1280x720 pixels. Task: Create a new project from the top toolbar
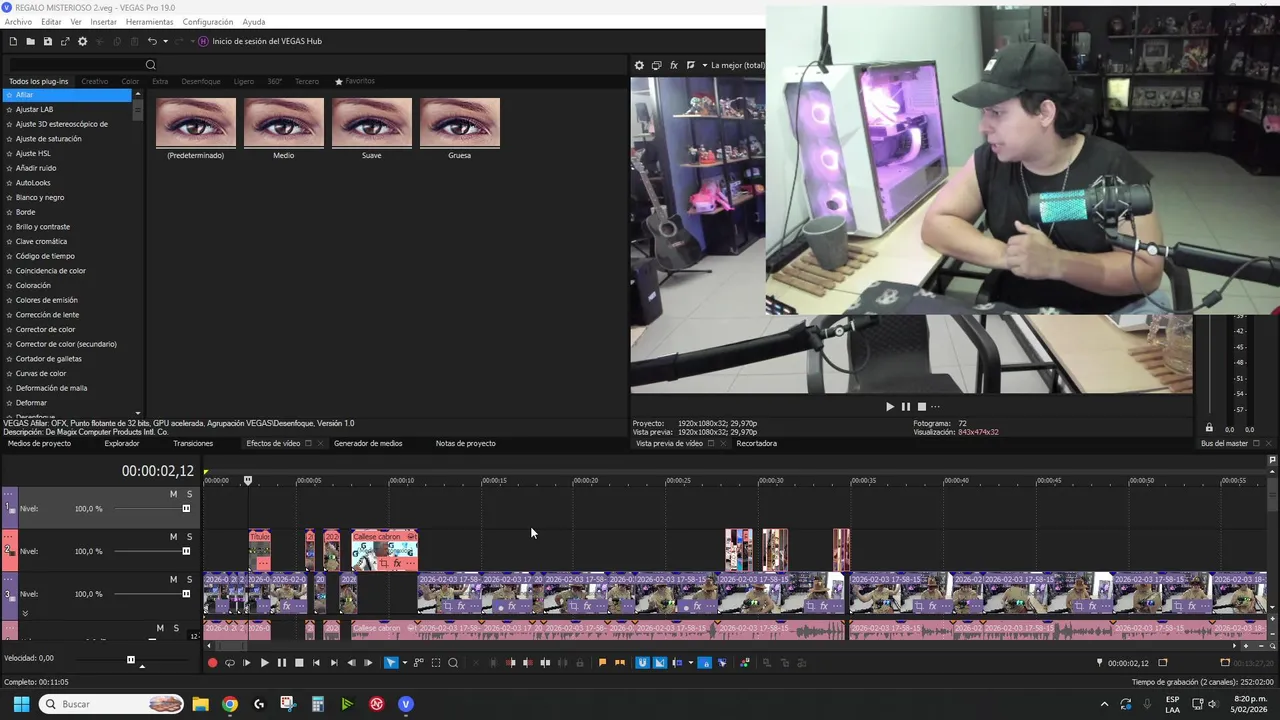point(13,41)
